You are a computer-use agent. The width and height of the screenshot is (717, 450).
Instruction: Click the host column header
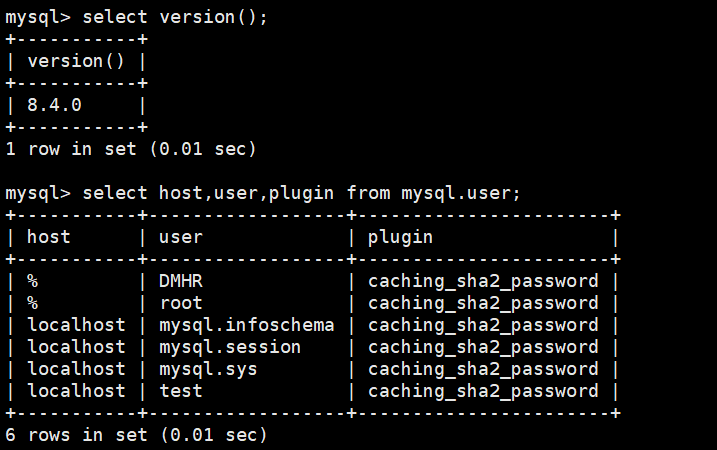tap(48, 237)
